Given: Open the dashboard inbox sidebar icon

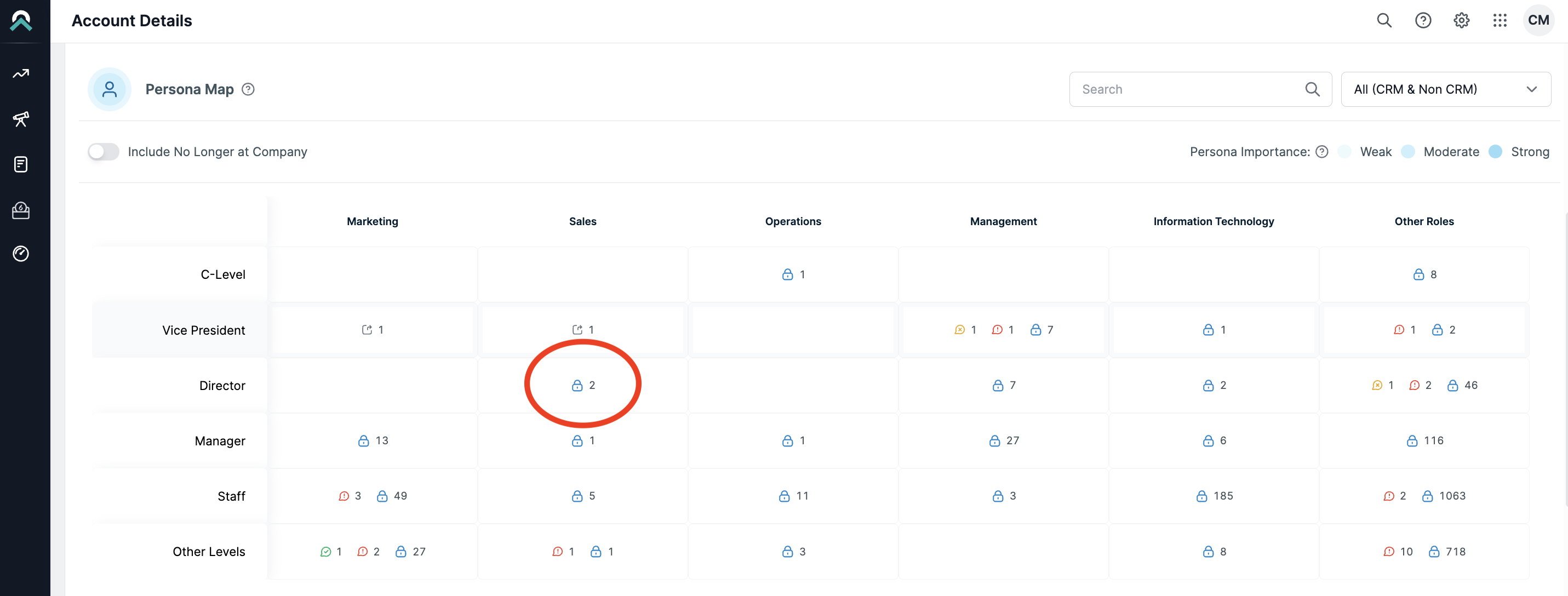Looking at the screenshot, I should (21, 210).
